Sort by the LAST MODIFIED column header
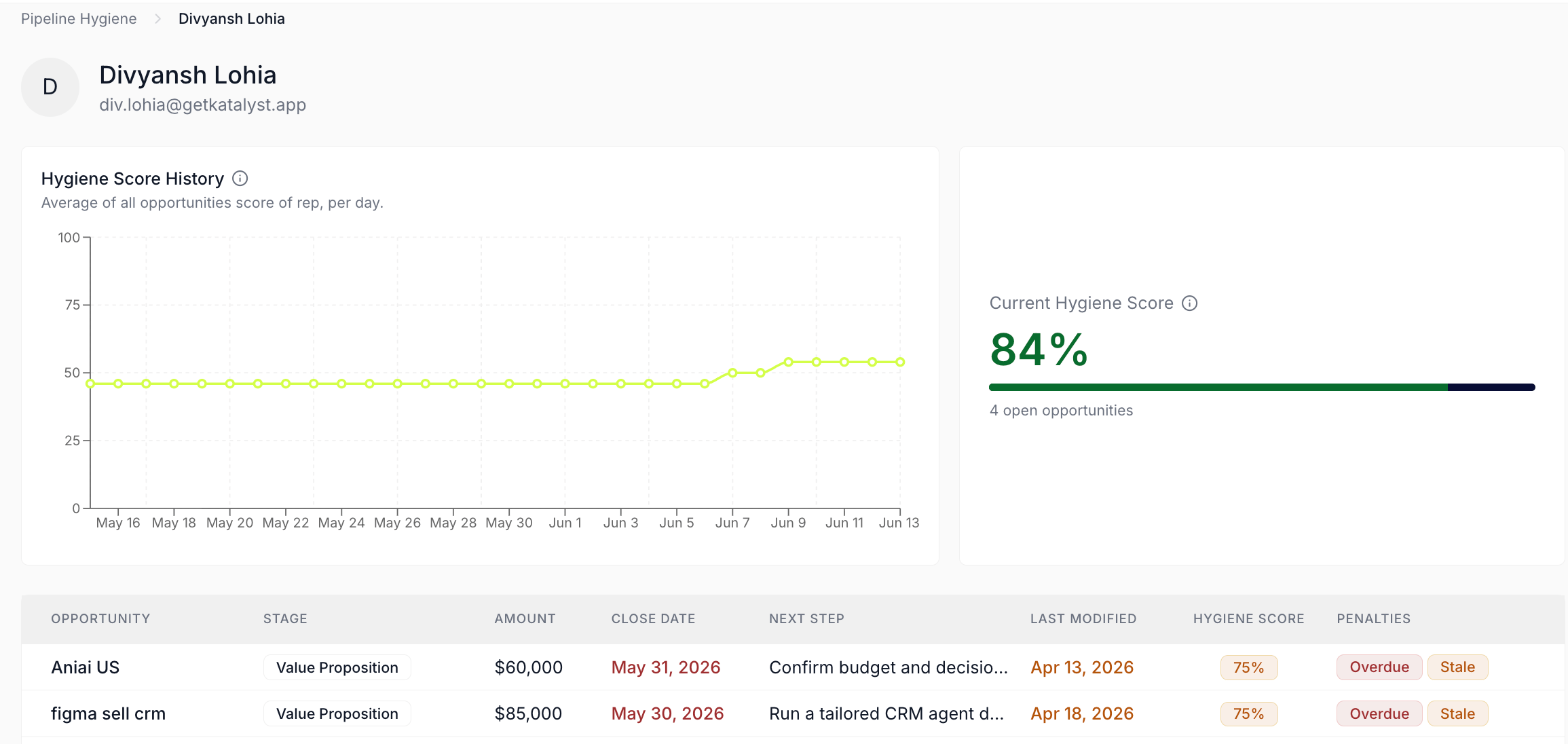The width and height of the screenshot is (1568, 744). tap(1083, 619)
